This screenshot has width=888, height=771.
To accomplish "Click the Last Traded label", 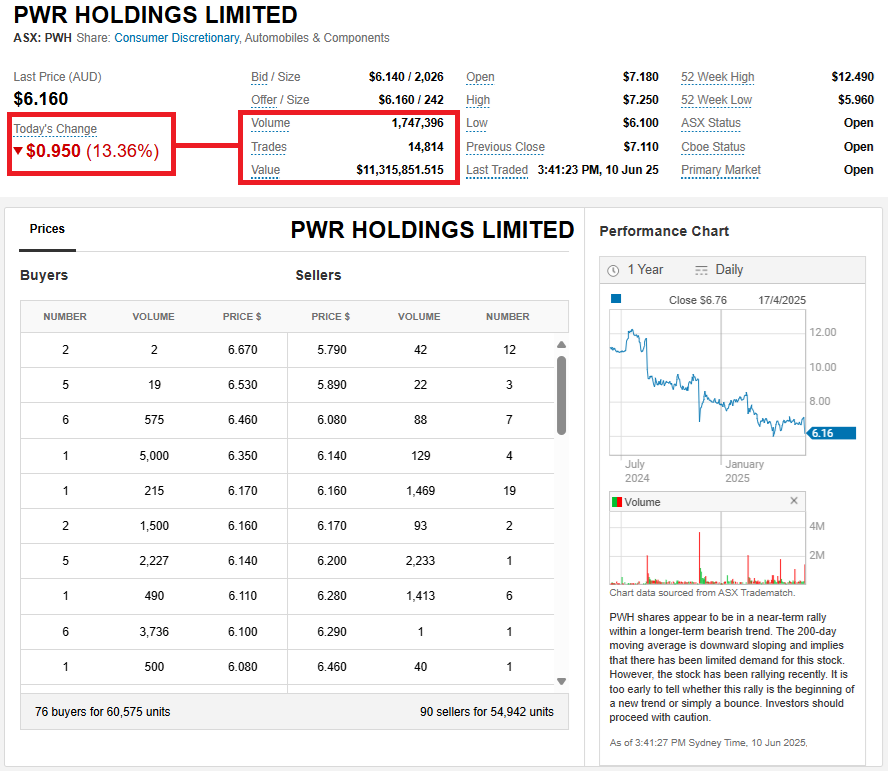I will (497, 170).
